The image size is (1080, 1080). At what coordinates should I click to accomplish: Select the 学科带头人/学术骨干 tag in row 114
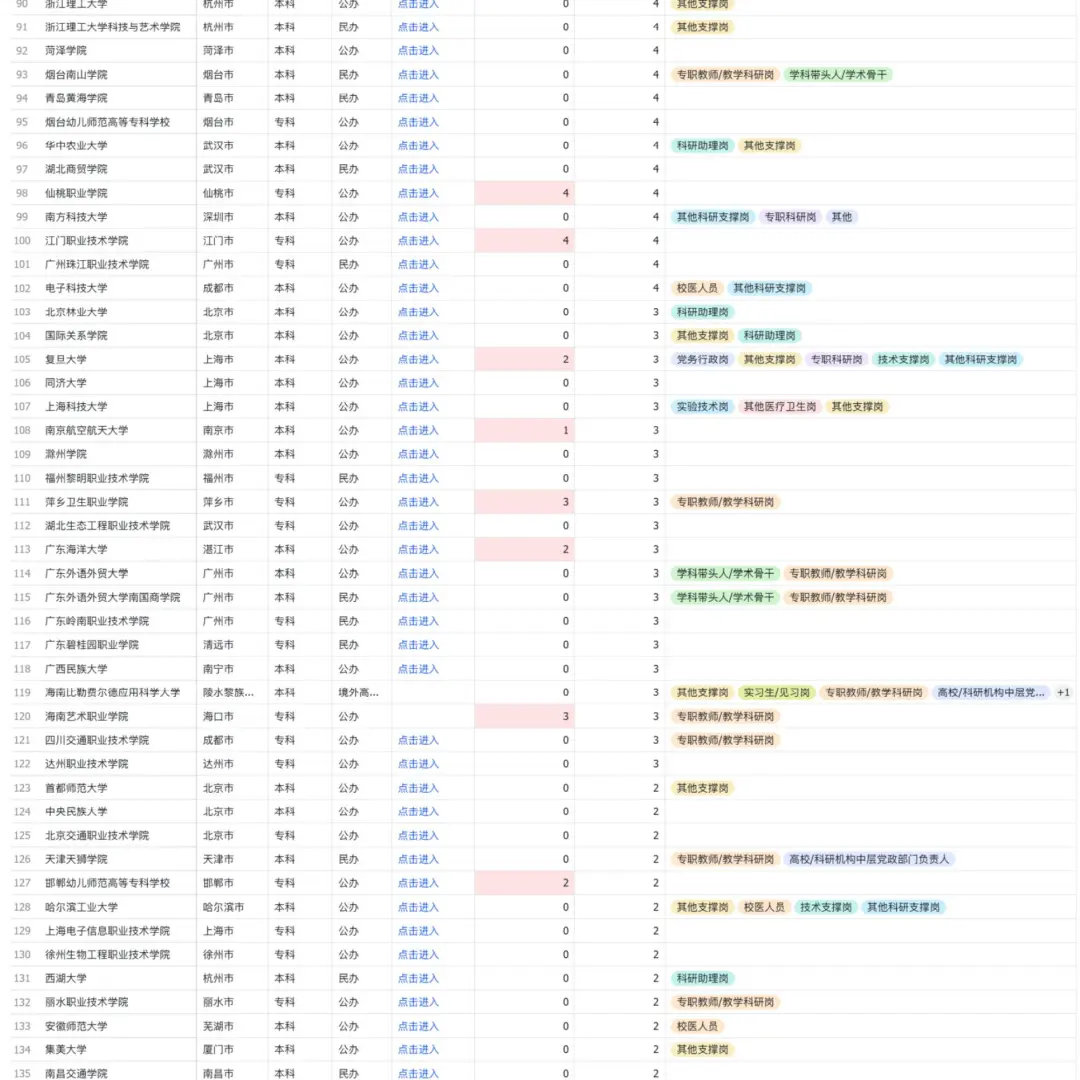coord(725,573)
